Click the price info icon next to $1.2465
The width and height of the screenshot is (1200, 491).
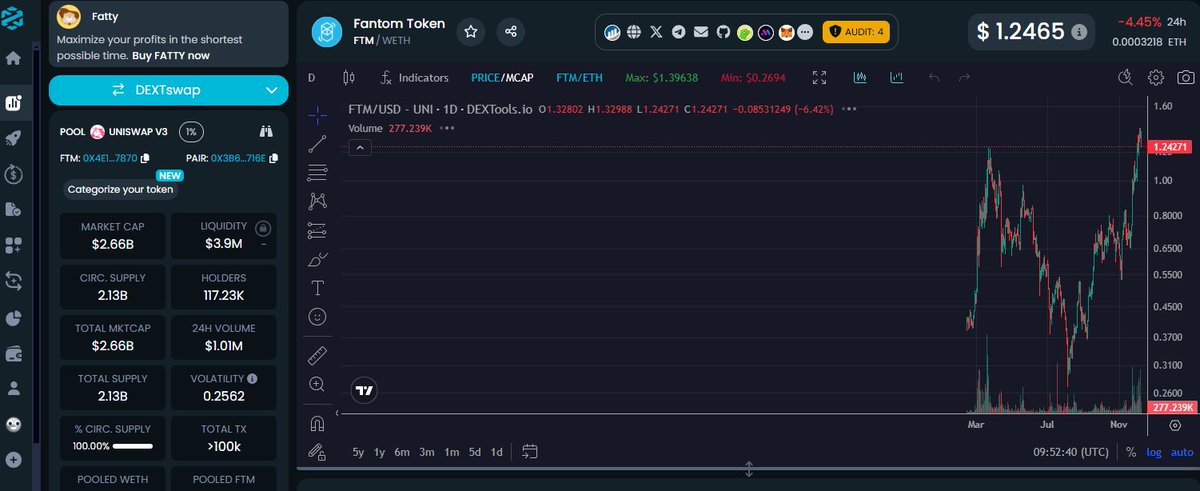coord(1079,32)
